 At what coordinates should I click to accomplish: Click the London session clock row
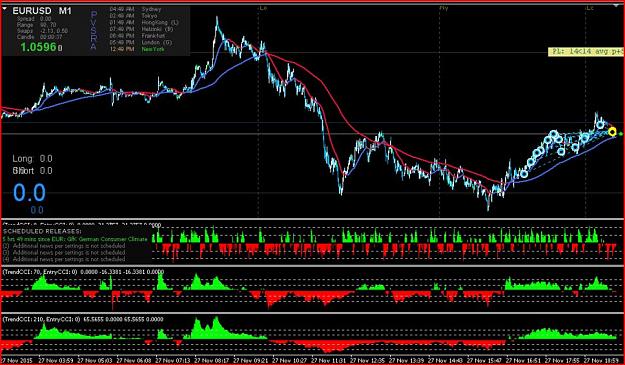coord(141,42)
